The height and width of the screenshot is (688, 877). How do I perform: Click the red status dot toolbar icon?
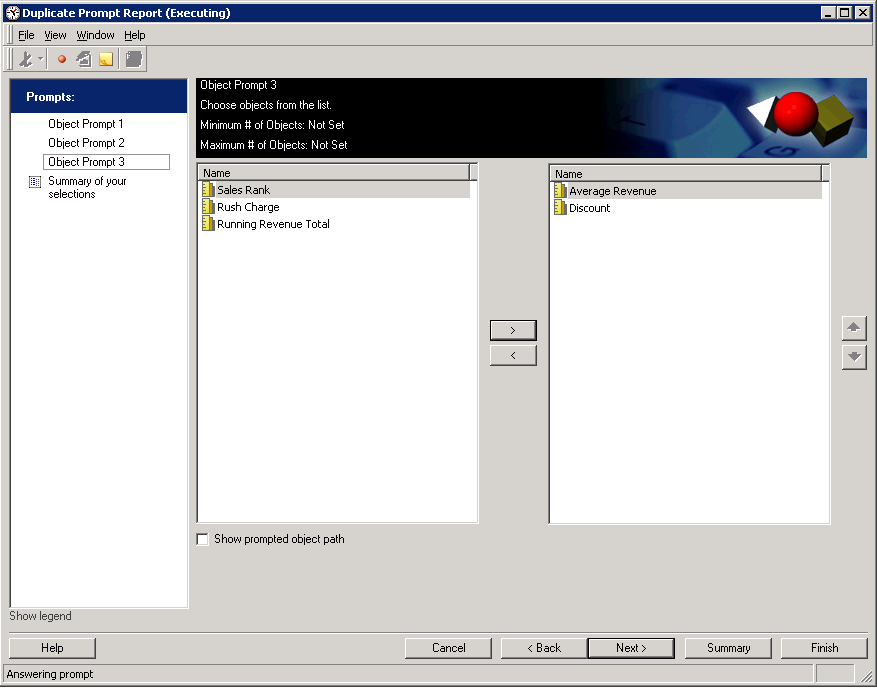pos(62,58)
